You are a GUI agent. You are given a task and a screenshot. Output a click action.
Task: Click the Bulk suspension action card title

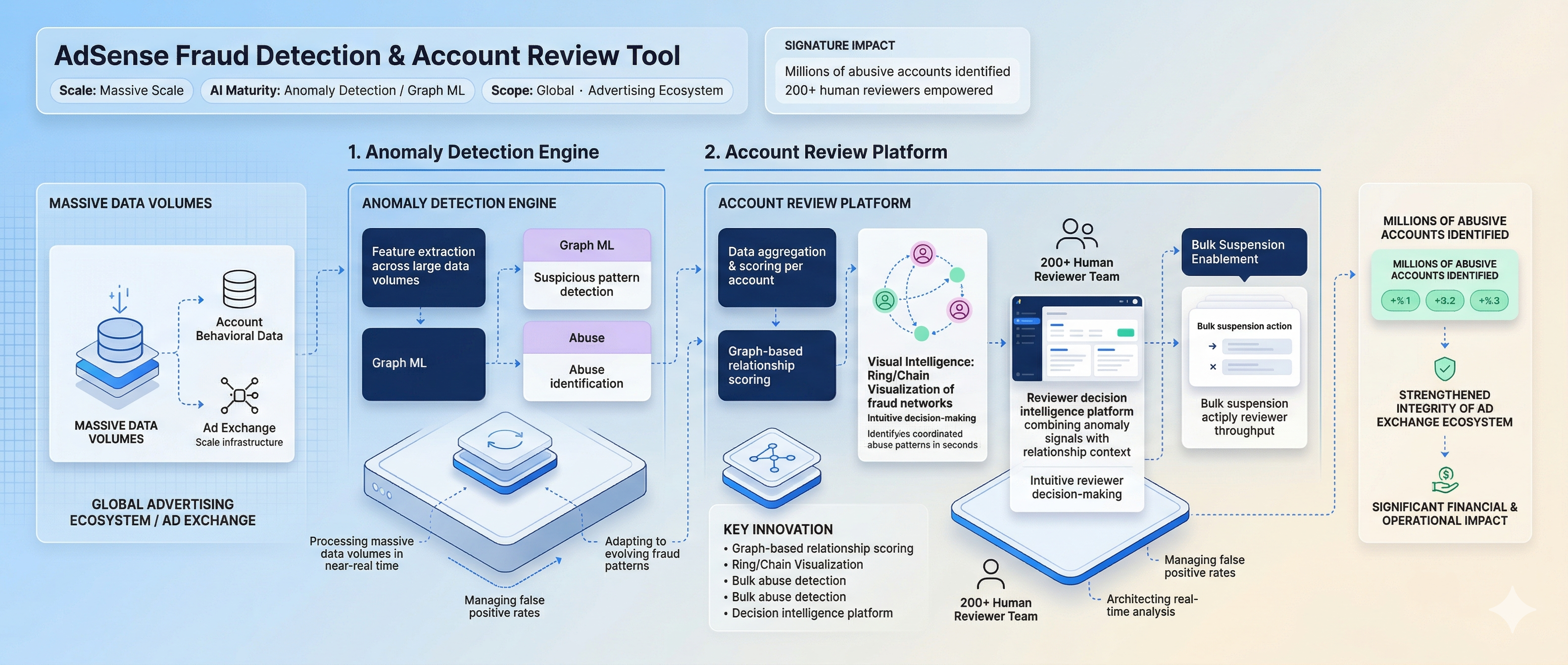click(1244, 326)
